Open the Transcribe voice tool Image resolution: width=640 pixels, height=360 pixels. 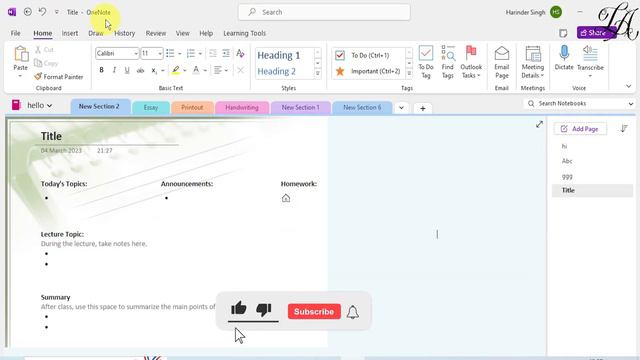(x=590, y=61)
